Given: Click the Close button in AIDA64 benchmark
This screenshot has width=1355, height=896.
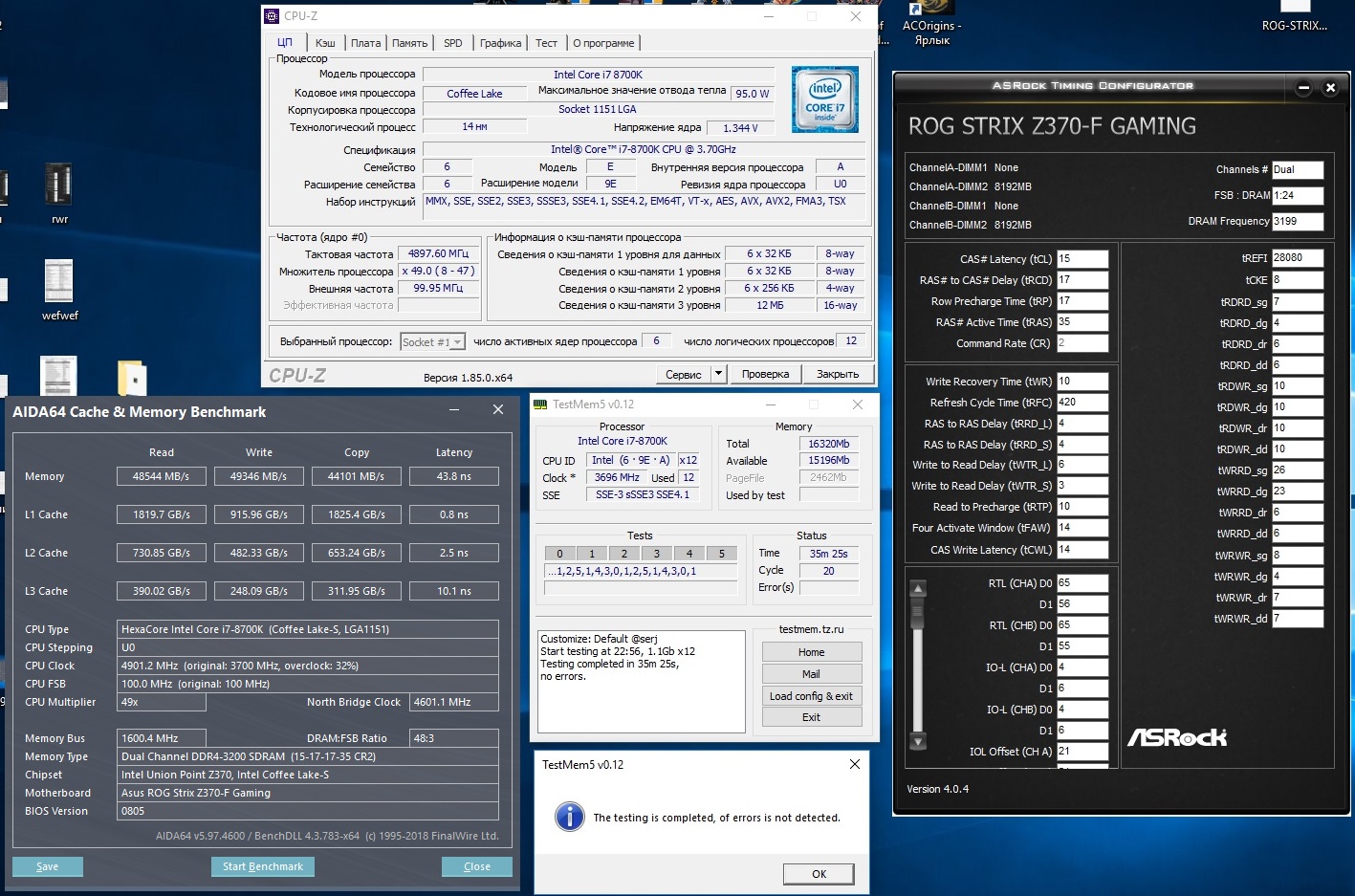Looking at the screenshot, I should (477, 866).
